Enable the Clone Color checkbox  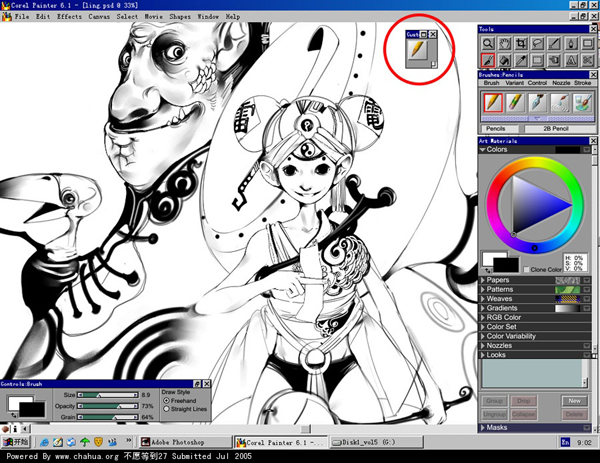point(526,269)
